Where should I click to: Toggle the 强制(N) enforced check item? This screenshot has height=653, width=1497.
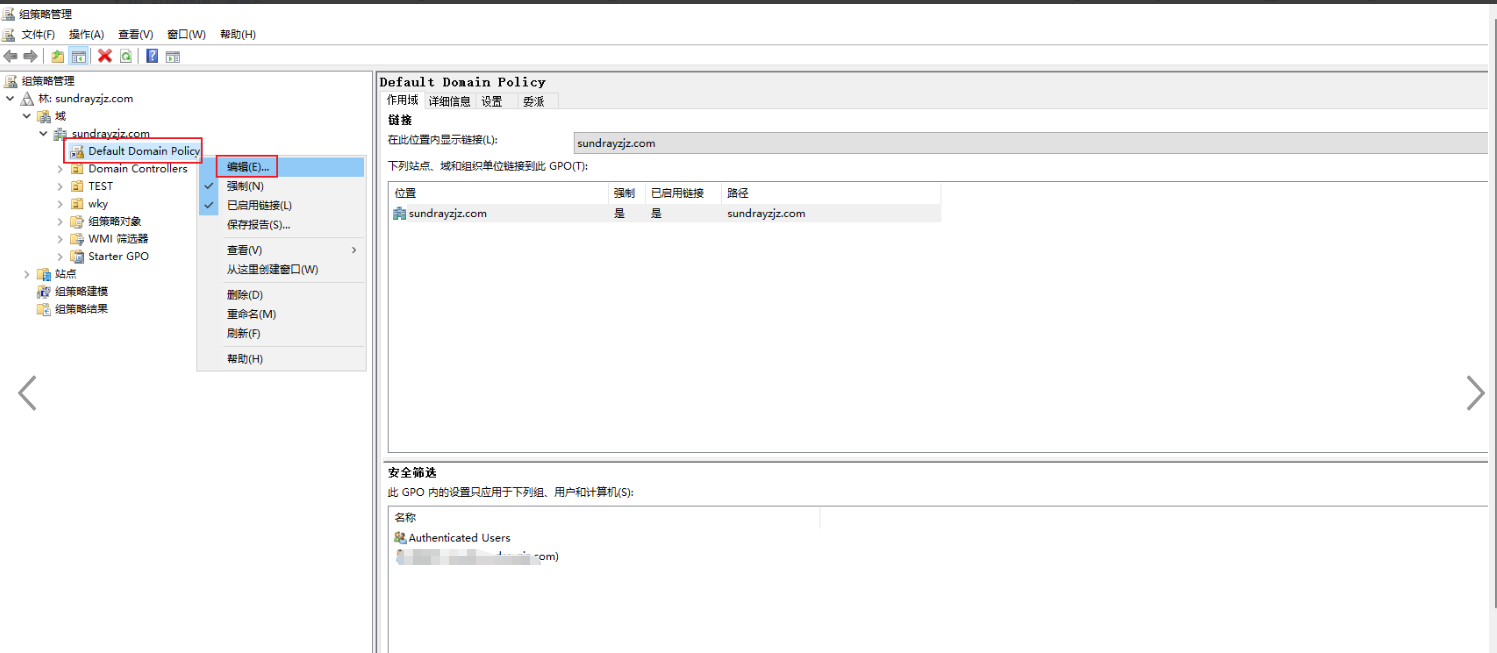(245, 186)
